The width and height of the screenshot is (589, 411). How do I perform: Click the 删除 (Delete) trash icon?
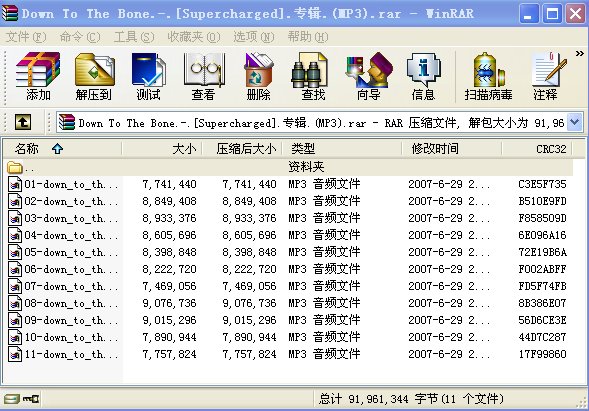(x=258, y=77)
